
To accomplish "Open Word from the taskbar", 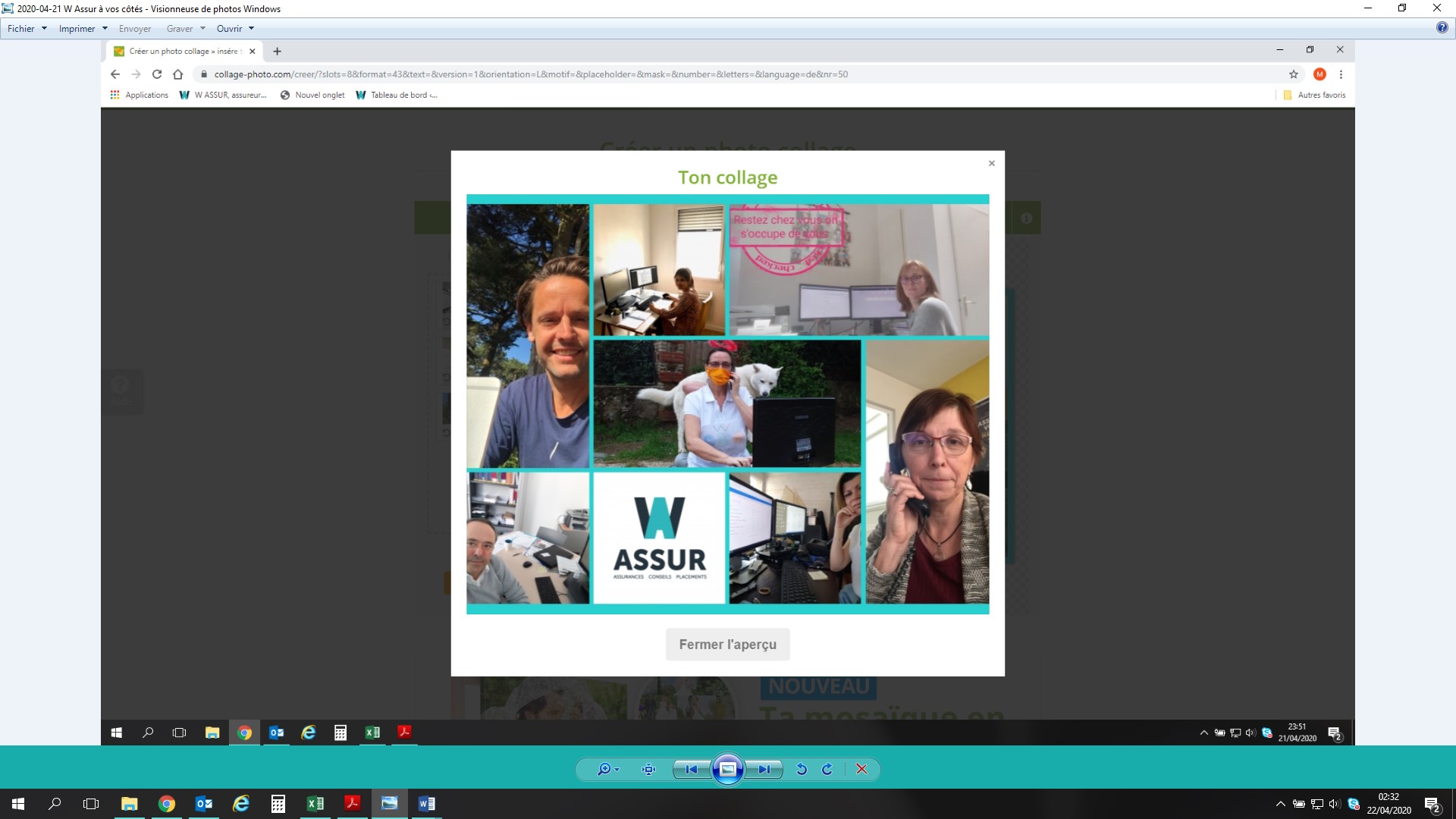I will tap(426, 804).
